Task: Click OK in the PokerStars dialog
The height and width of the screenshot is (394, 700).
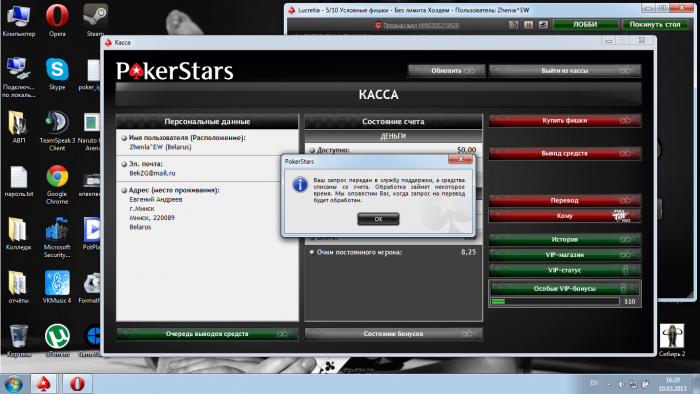Action: 378,219
